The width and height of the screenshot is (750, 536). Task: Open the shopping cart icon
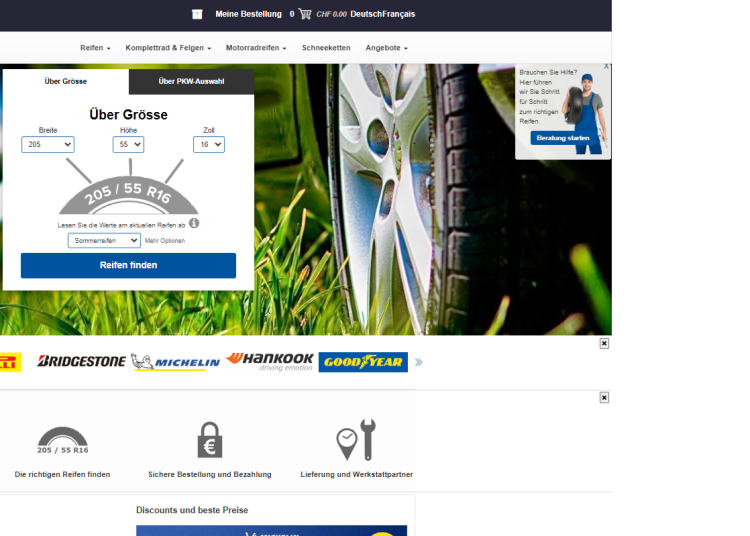coord(305,14)
